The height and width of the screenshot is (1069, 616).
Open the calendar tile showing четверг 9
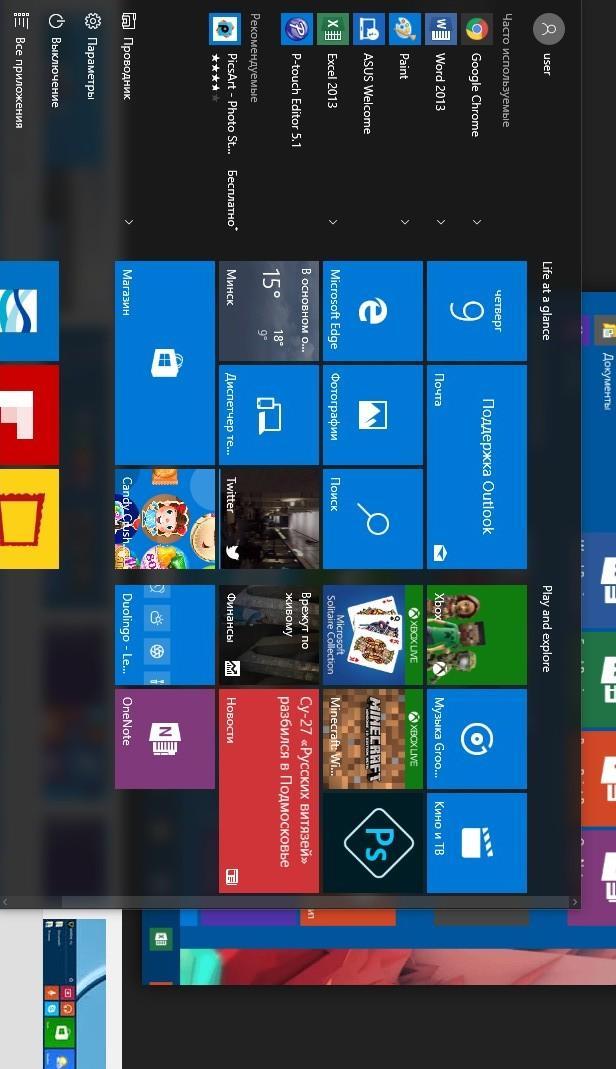point(476,311)
